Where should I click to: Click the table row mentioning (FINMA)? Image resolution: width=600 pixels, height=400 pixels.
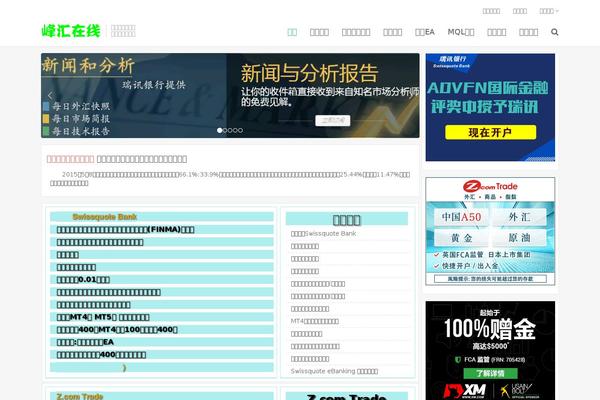[161, 230]
